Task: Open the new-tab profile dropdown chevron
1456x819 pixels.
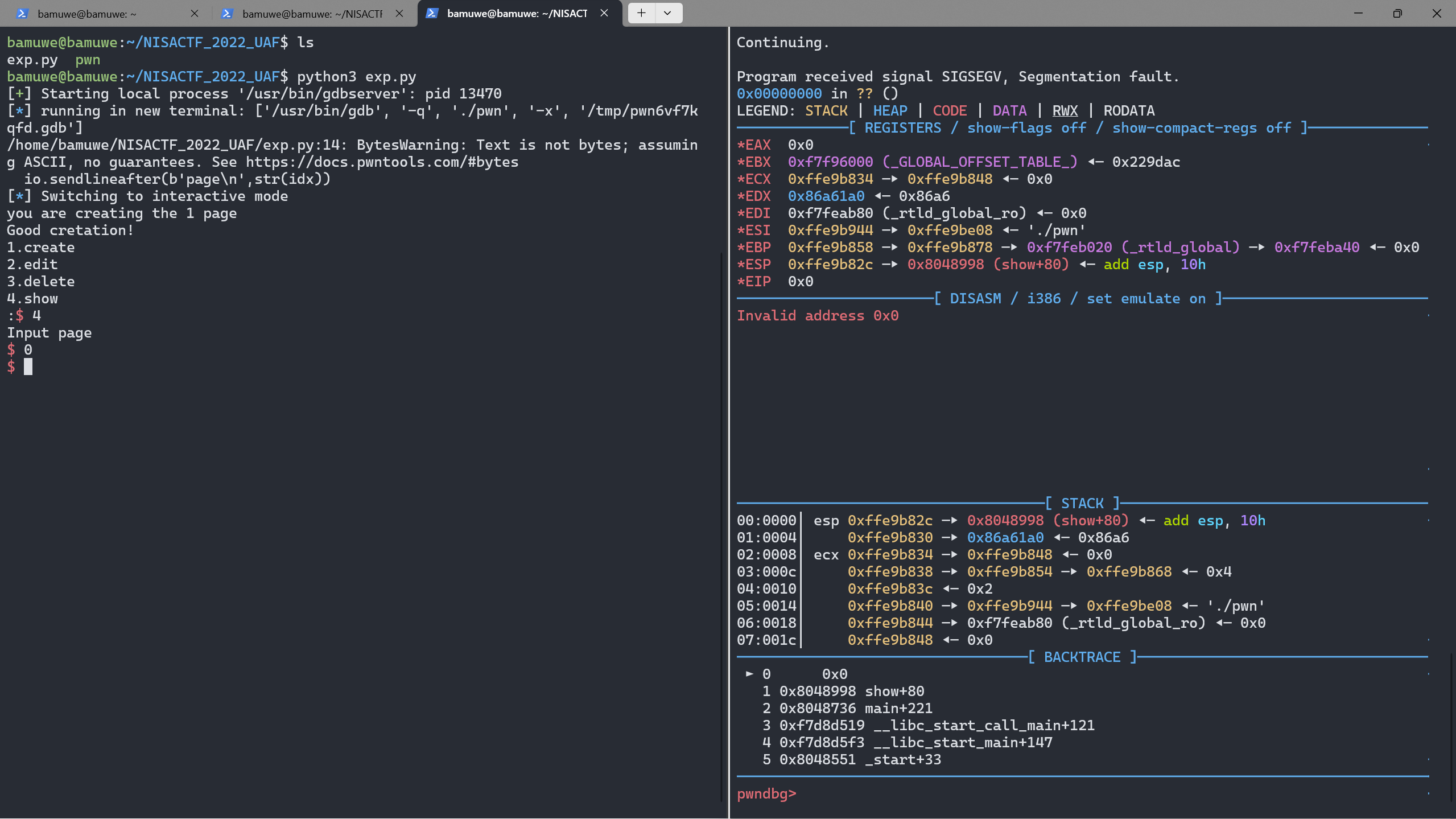Action: coord(668,13)
